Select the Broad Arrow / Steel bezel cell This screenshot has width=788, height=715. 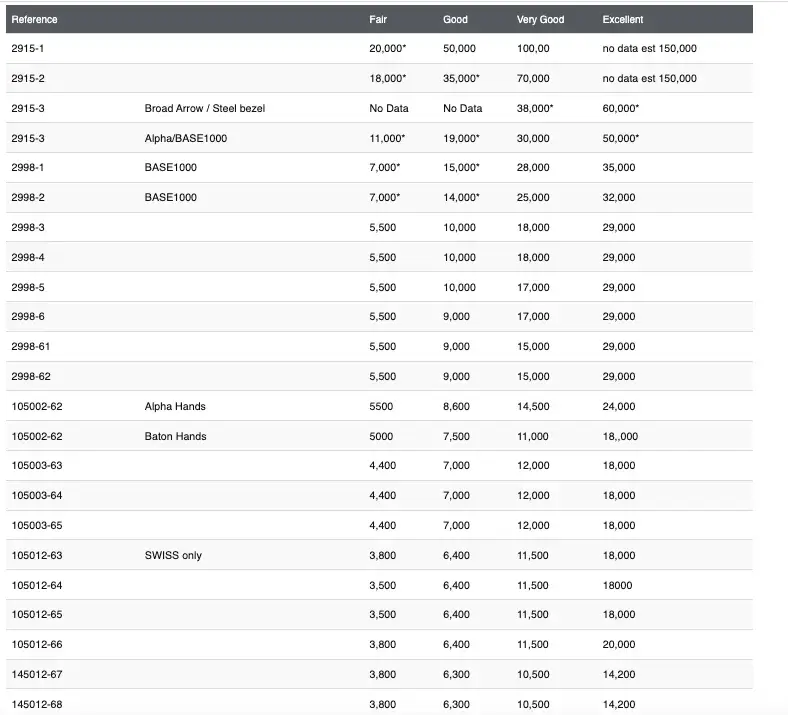(x=205, y=108)
